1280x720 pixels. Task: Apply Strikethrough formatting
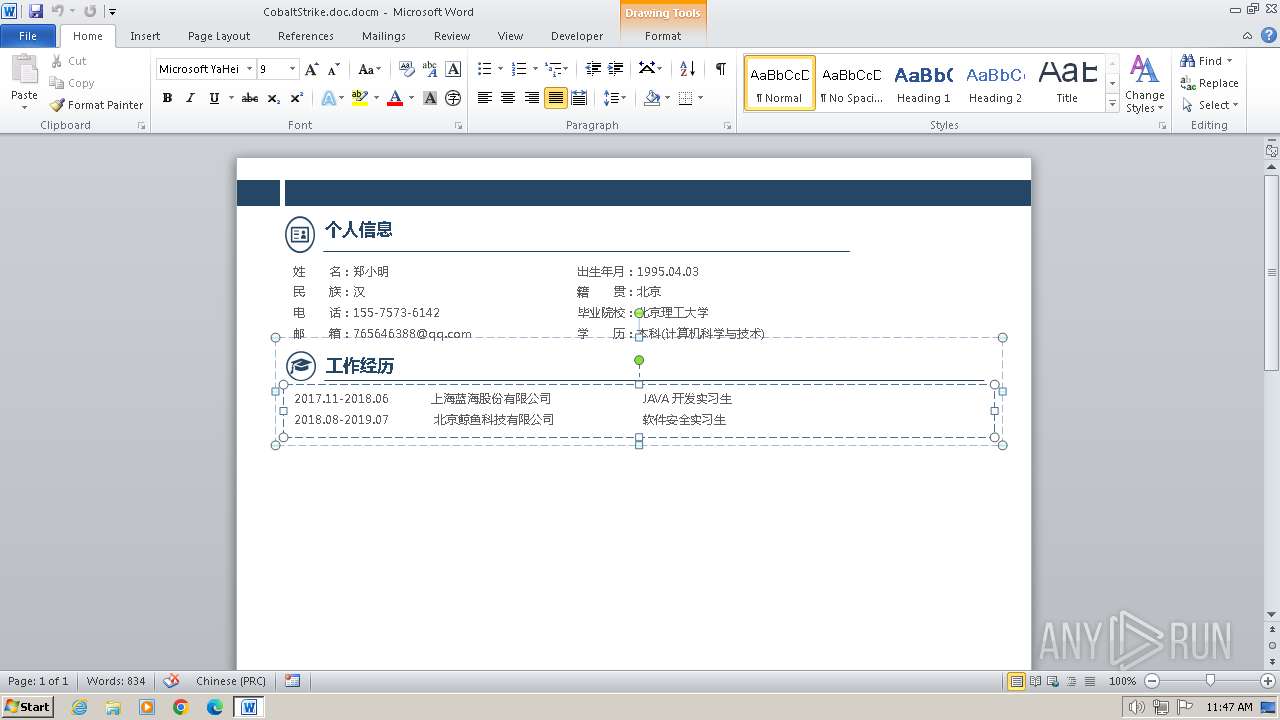[x=250, y=98]
